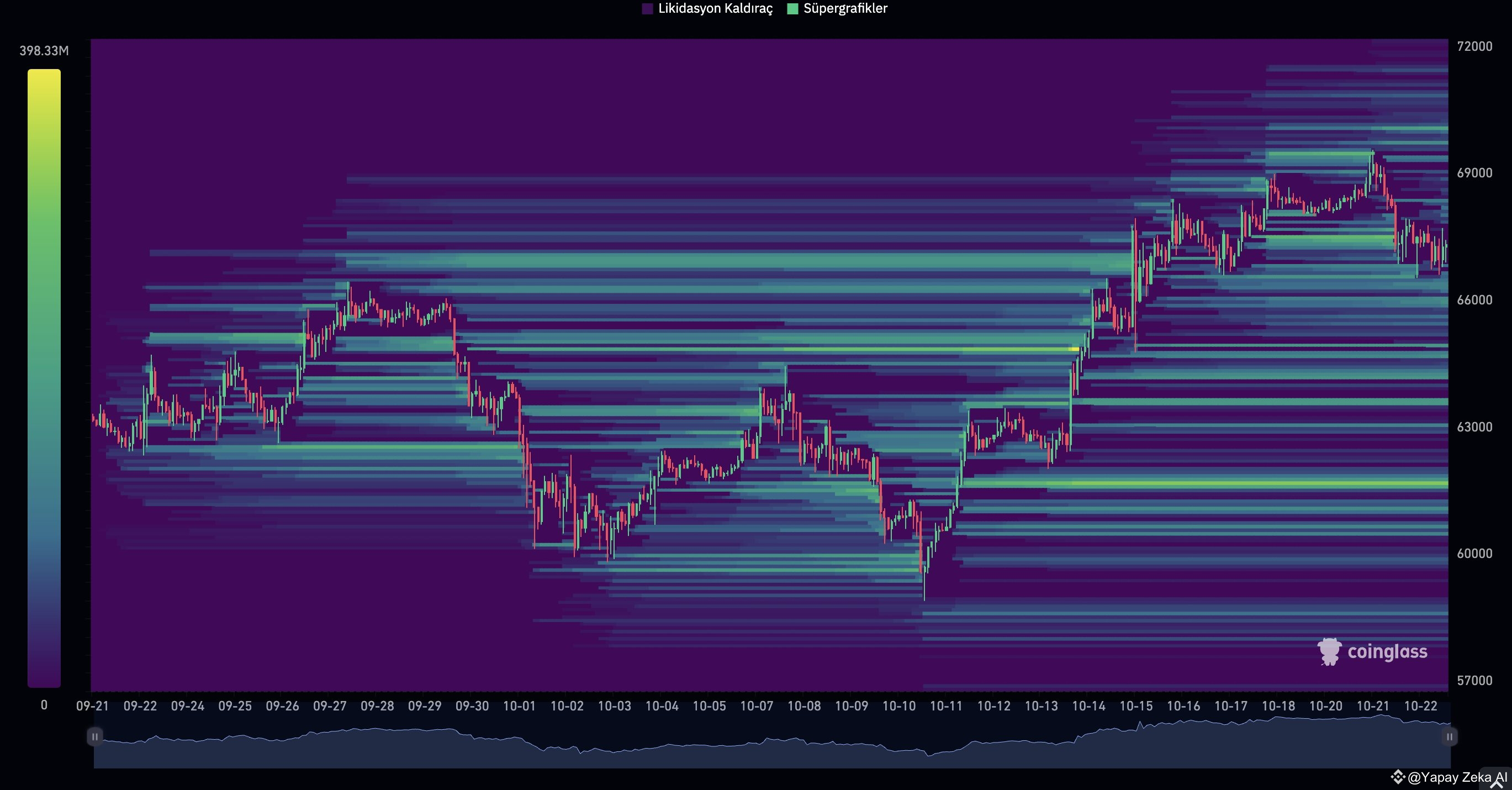Viewport: 1512px width, 790px height.
Task: Click the green square icon next to Süpergrafikler
Action: (x=792, y=8)
